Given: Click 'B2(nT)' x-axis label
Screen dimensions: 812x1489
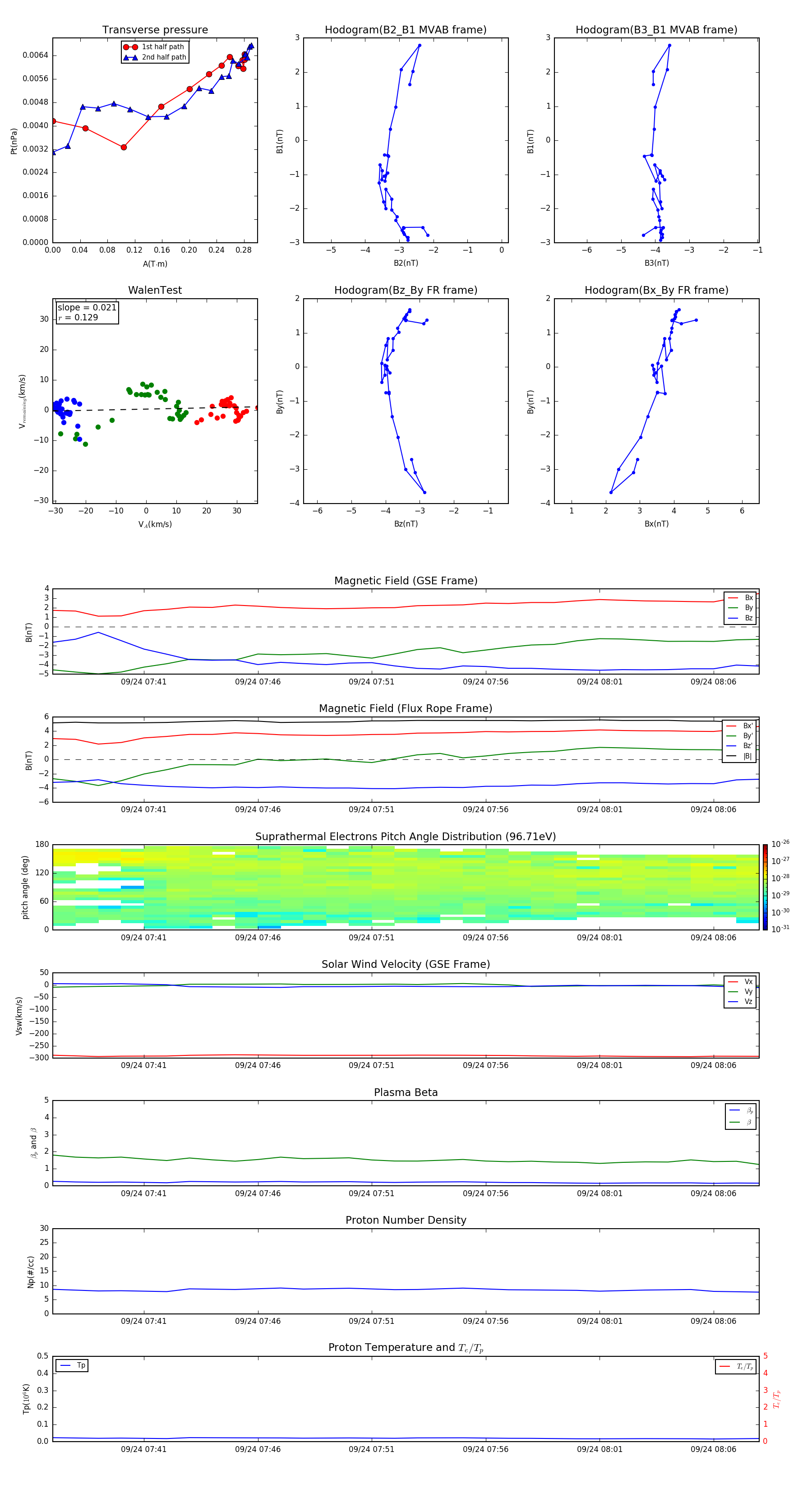Looking at the screenshot, I should point(406,263).
